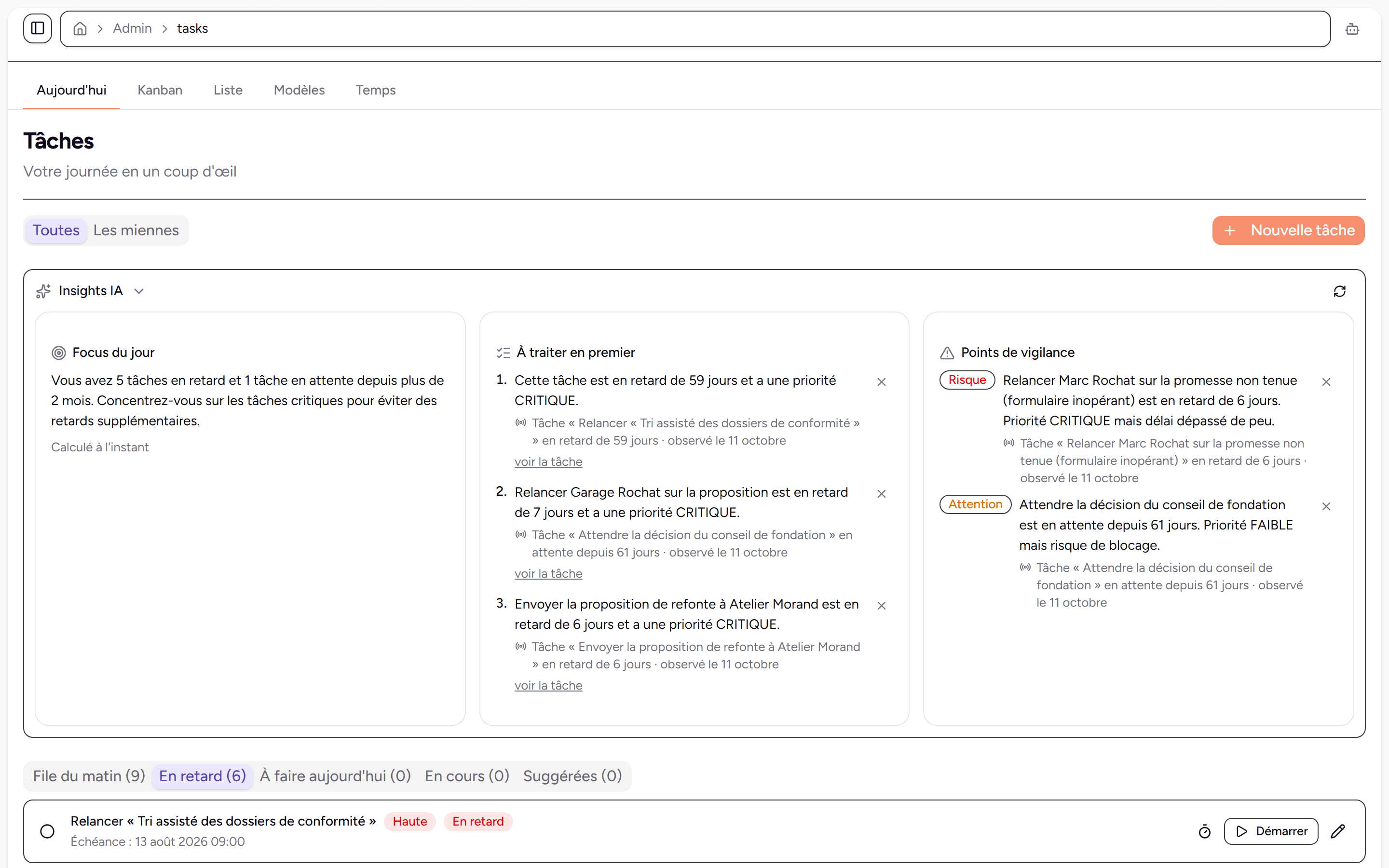Click the Attention badge
This screenshot has width=1389, height=868.
click(x=975, y=504)
